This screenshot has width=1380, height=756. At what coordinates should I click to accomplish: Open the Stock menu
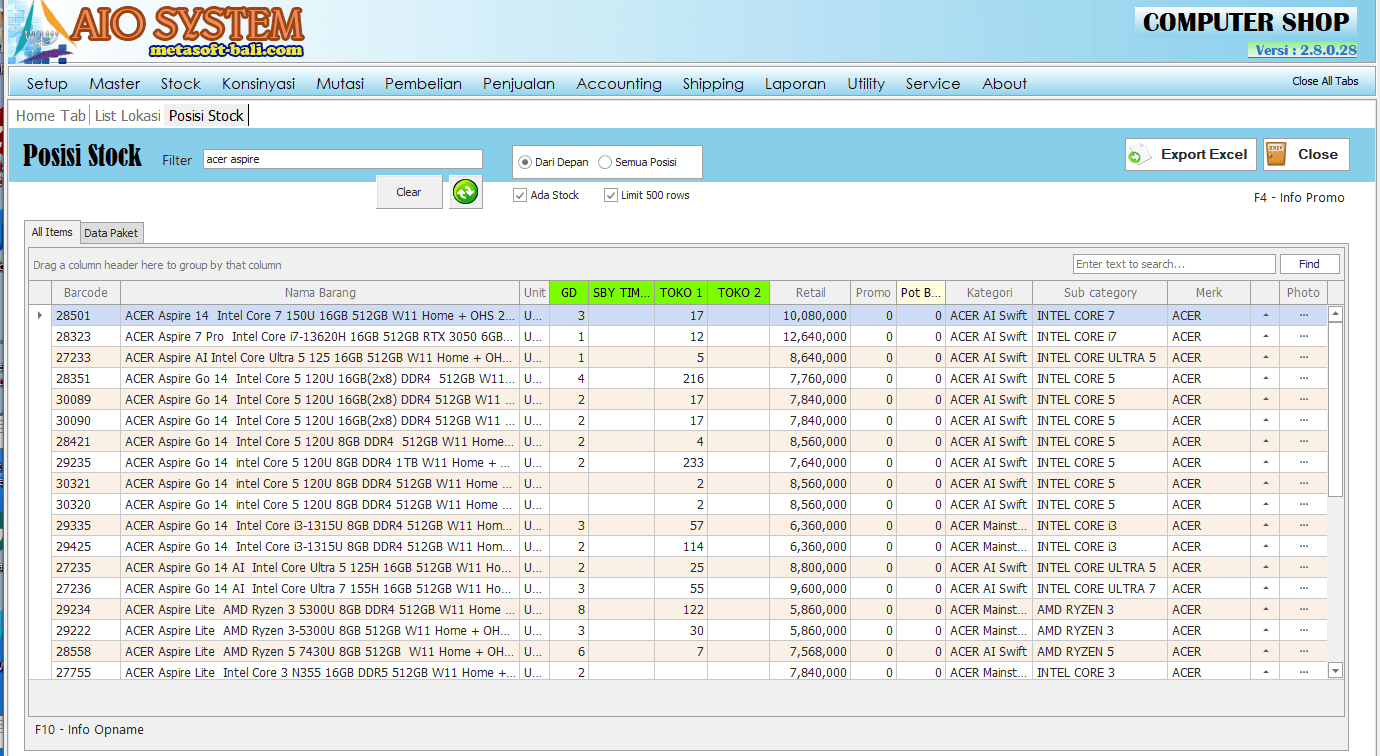pos(181,84)
